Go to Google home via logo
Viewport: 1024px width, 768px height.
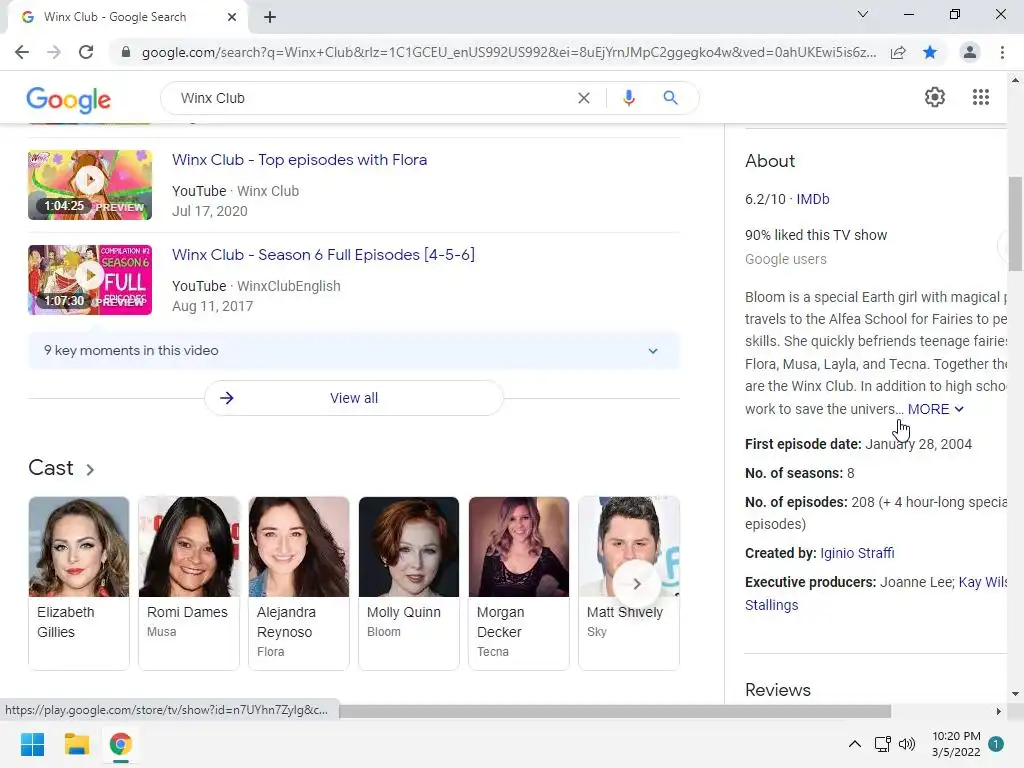click(x=69, y=99)
